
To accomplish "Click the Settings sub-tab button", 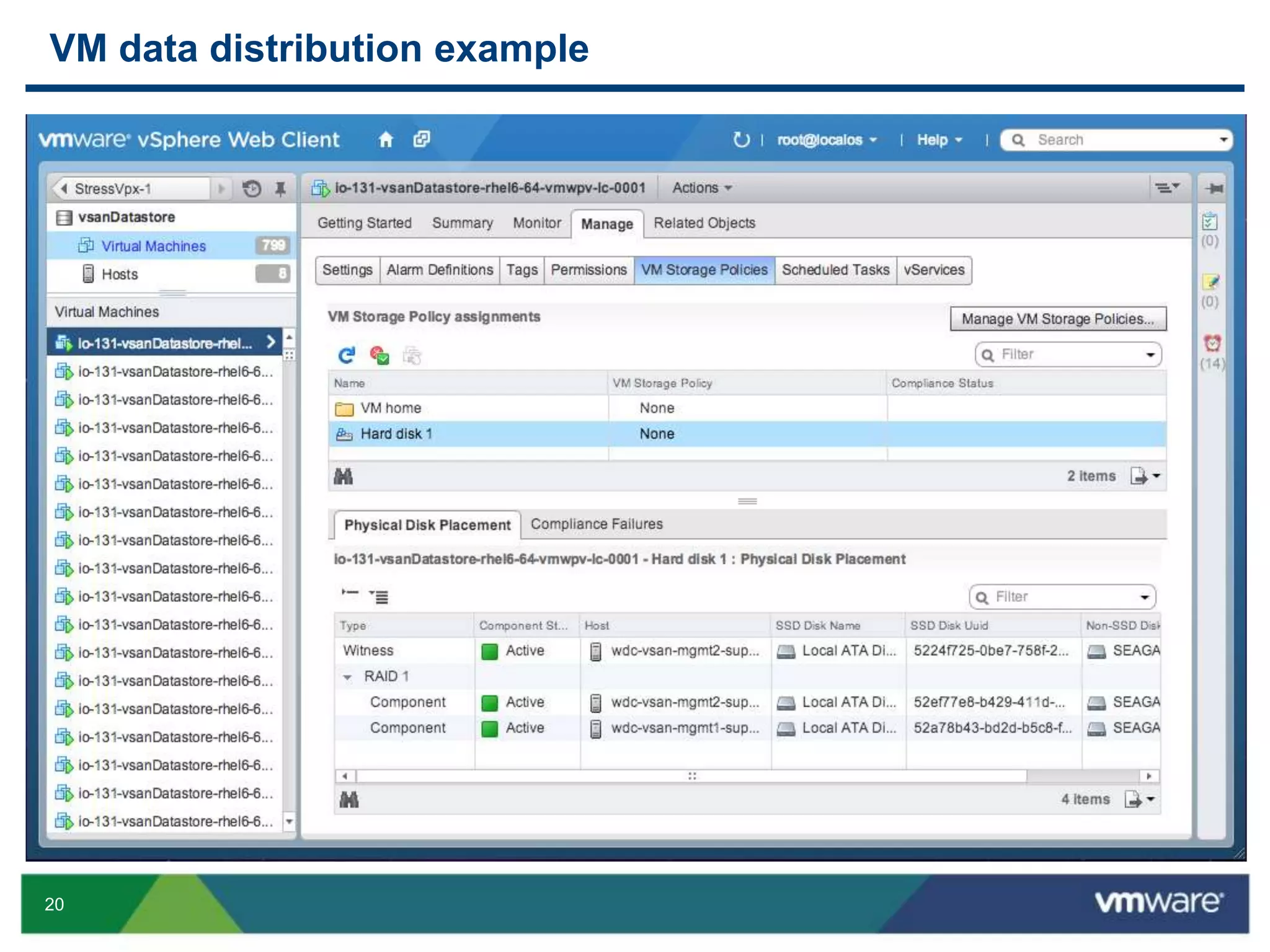I will (347, 270).
